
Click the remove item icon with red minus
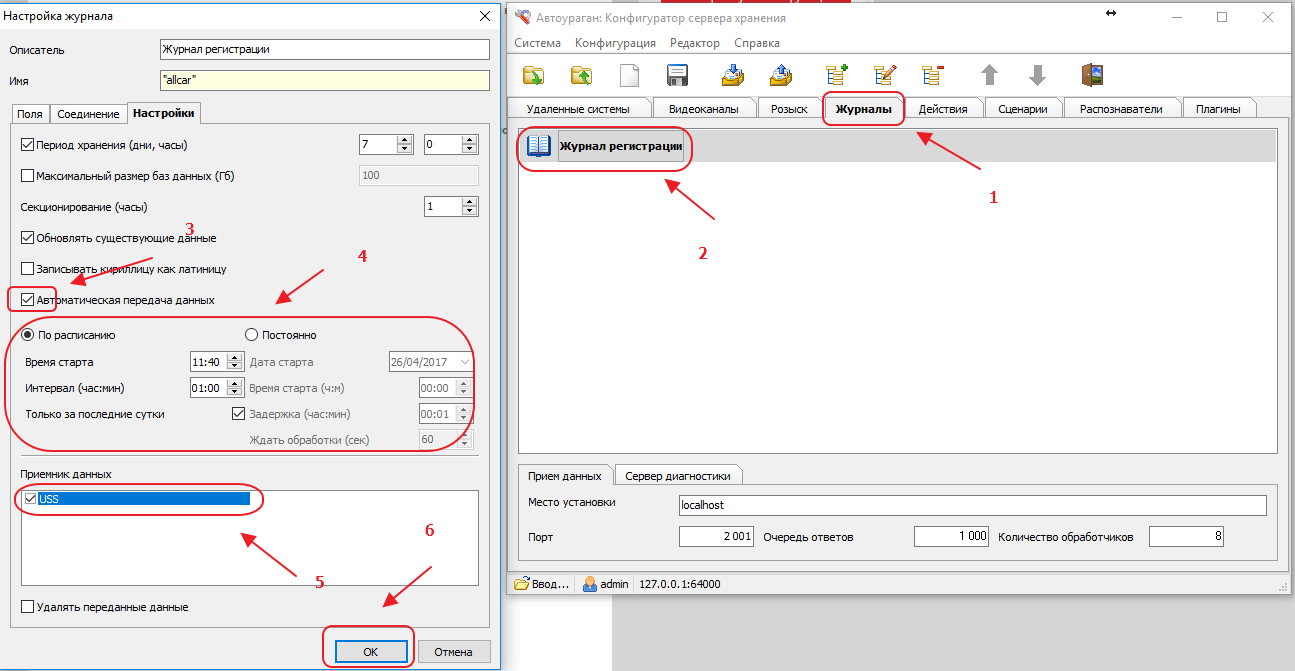tap(933, 76)
